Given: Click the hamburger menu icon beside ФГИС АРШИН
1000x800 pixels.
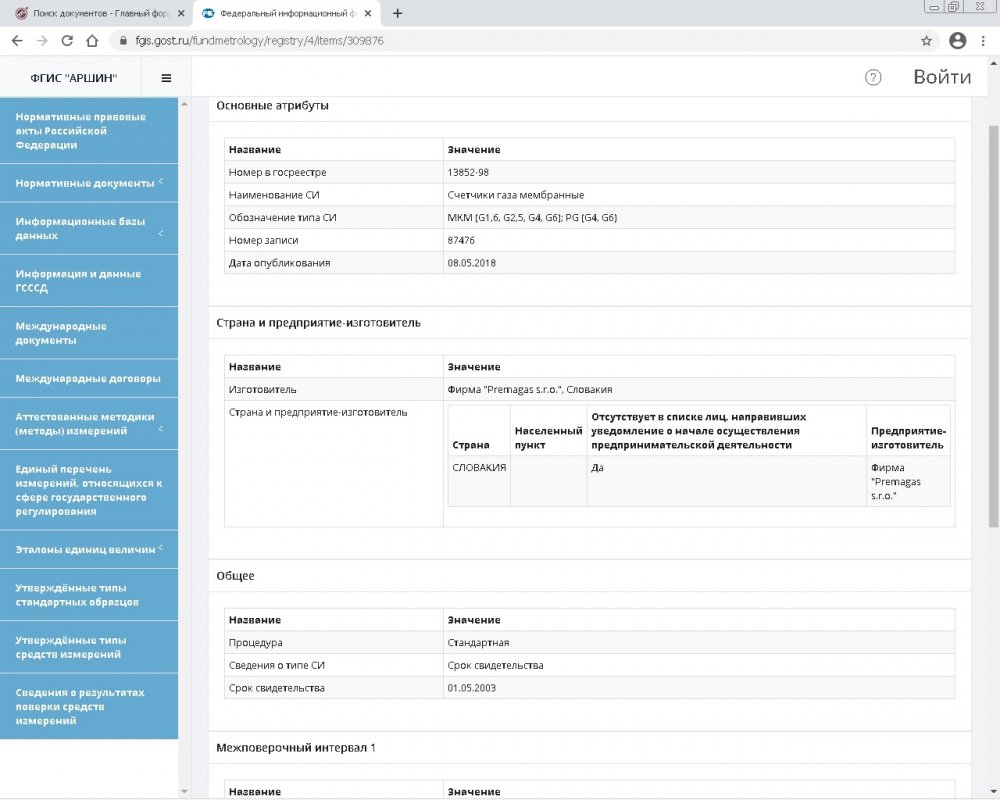Looking at the screenshot, I should point(166,78).
